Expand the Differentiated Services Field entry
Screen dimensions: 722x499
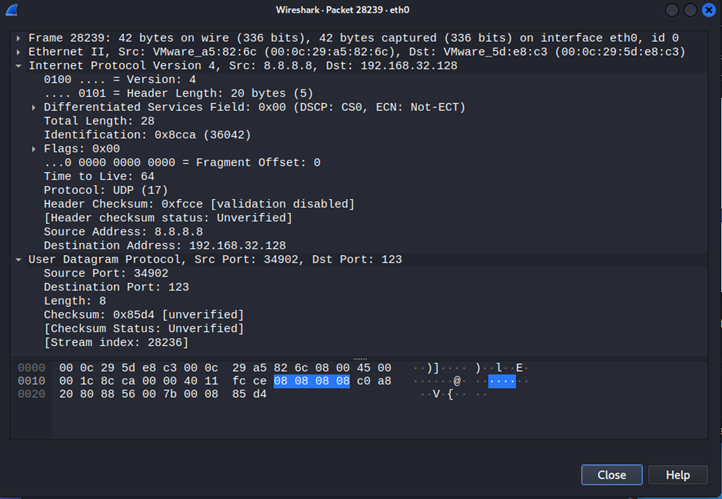(35, 107)
